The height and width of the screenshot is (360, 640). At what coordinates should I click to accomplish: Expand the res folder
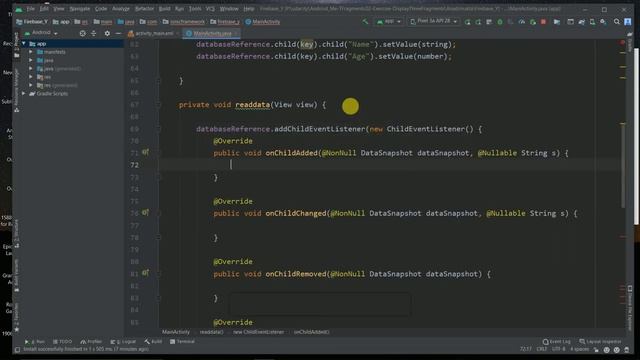[x=31, y=77]
